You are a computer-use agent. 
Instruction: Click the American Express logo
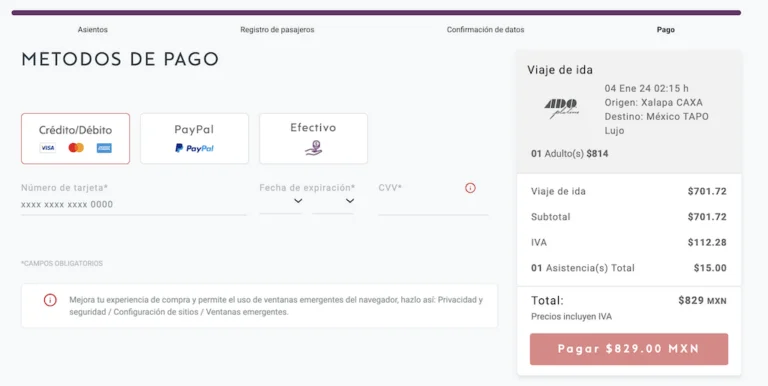click(x=104, y=148)
